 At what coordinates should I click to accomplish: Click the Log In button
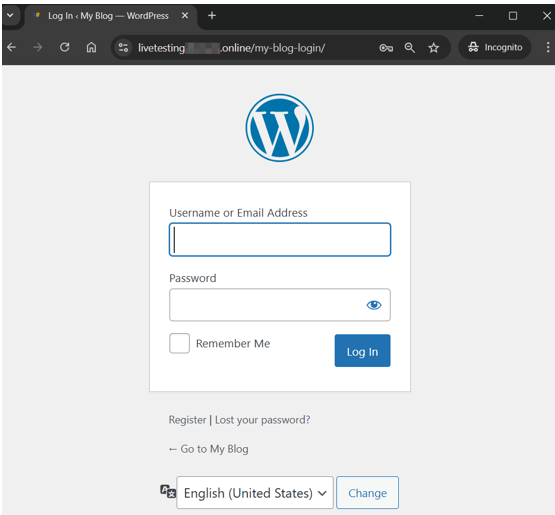362,351
